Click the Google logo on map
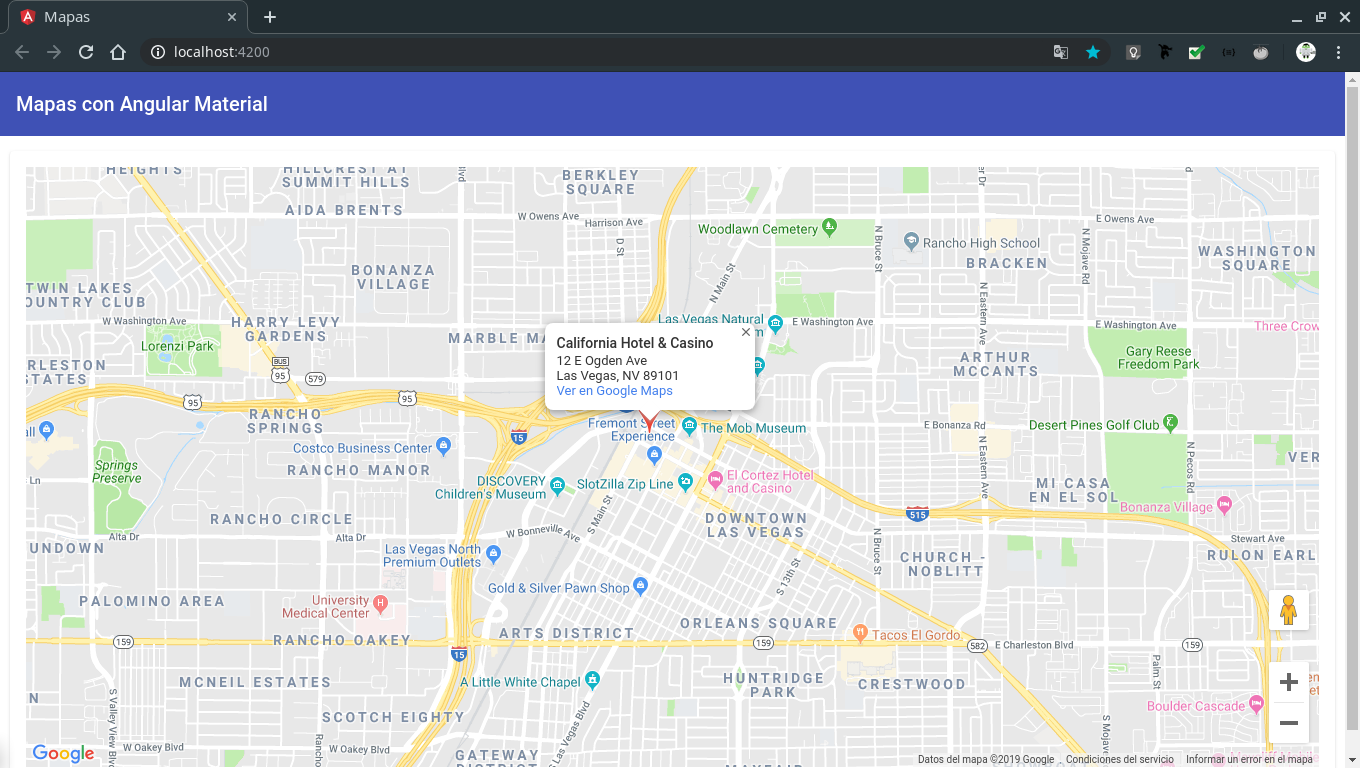Image resolution: width=1360 pixels, height=768 pixels. pos(63,754)
